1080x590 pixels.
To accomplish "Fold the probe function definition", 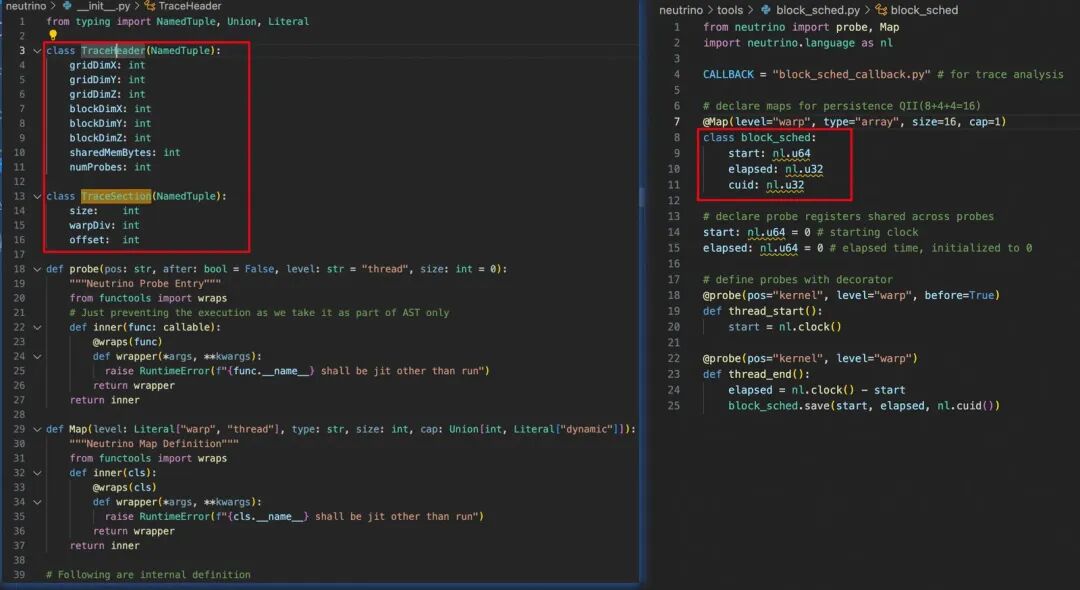I will [37, 269].
